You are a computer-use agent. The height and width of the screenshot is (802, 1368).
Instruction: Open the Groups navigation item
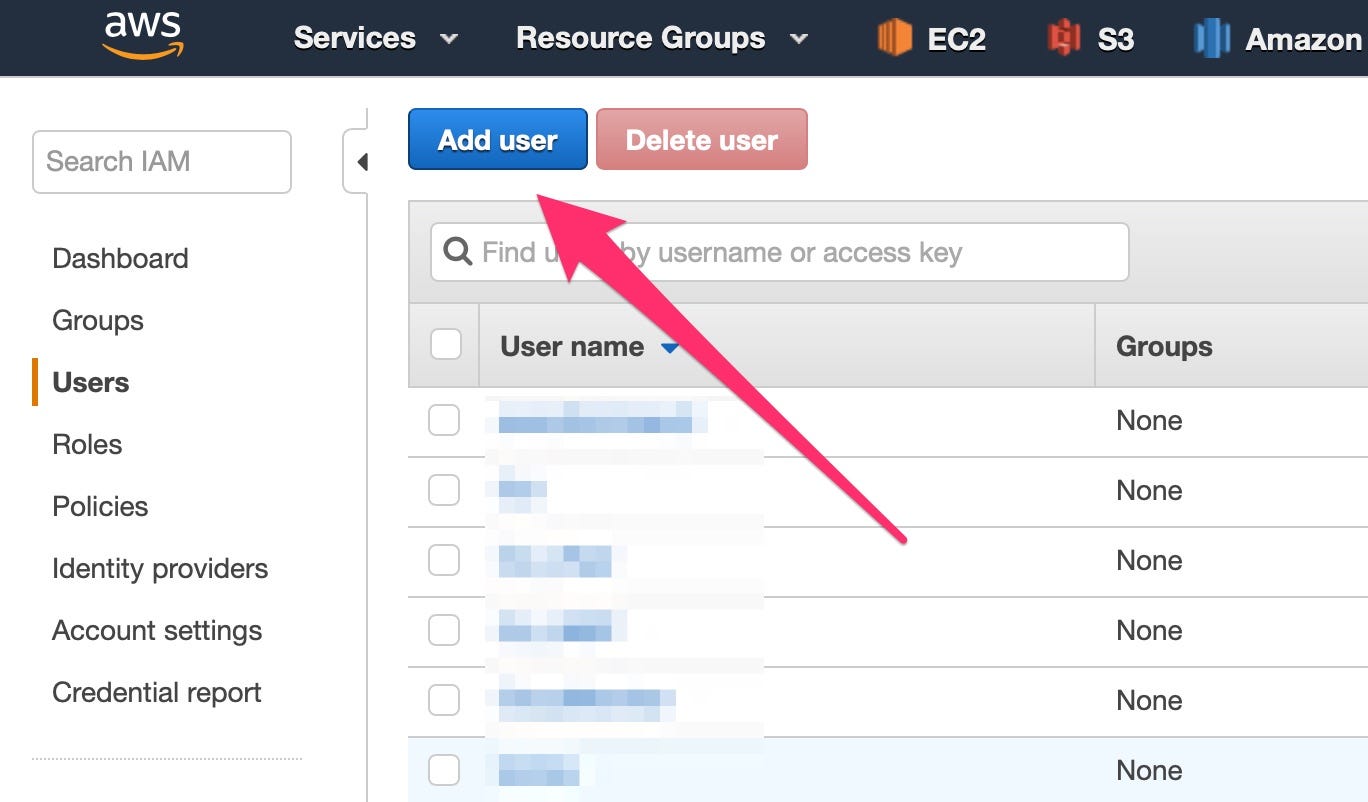click(x=98, y=320)
